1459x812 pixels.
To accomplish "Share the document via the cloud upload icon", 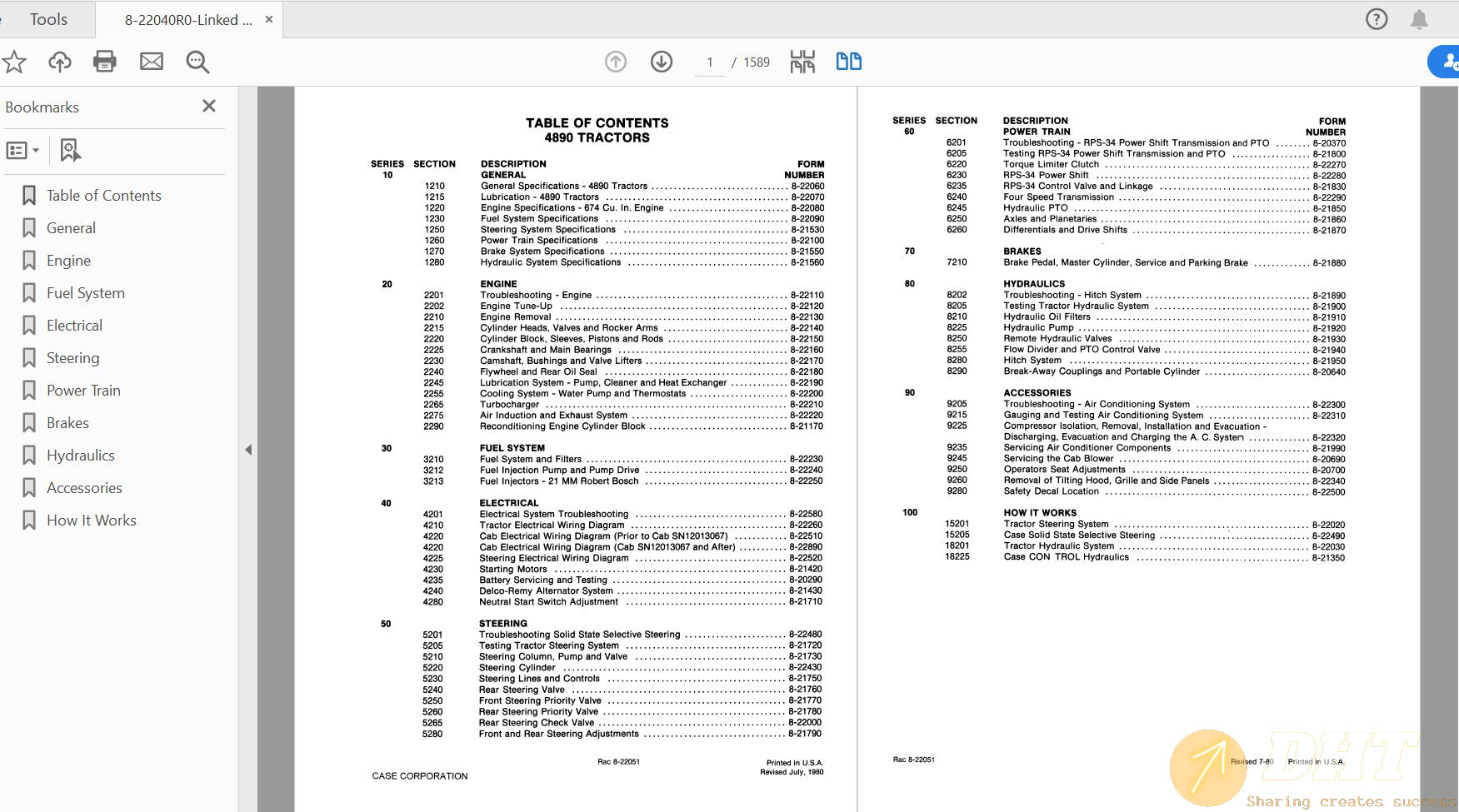I will [x=59, y=61].
